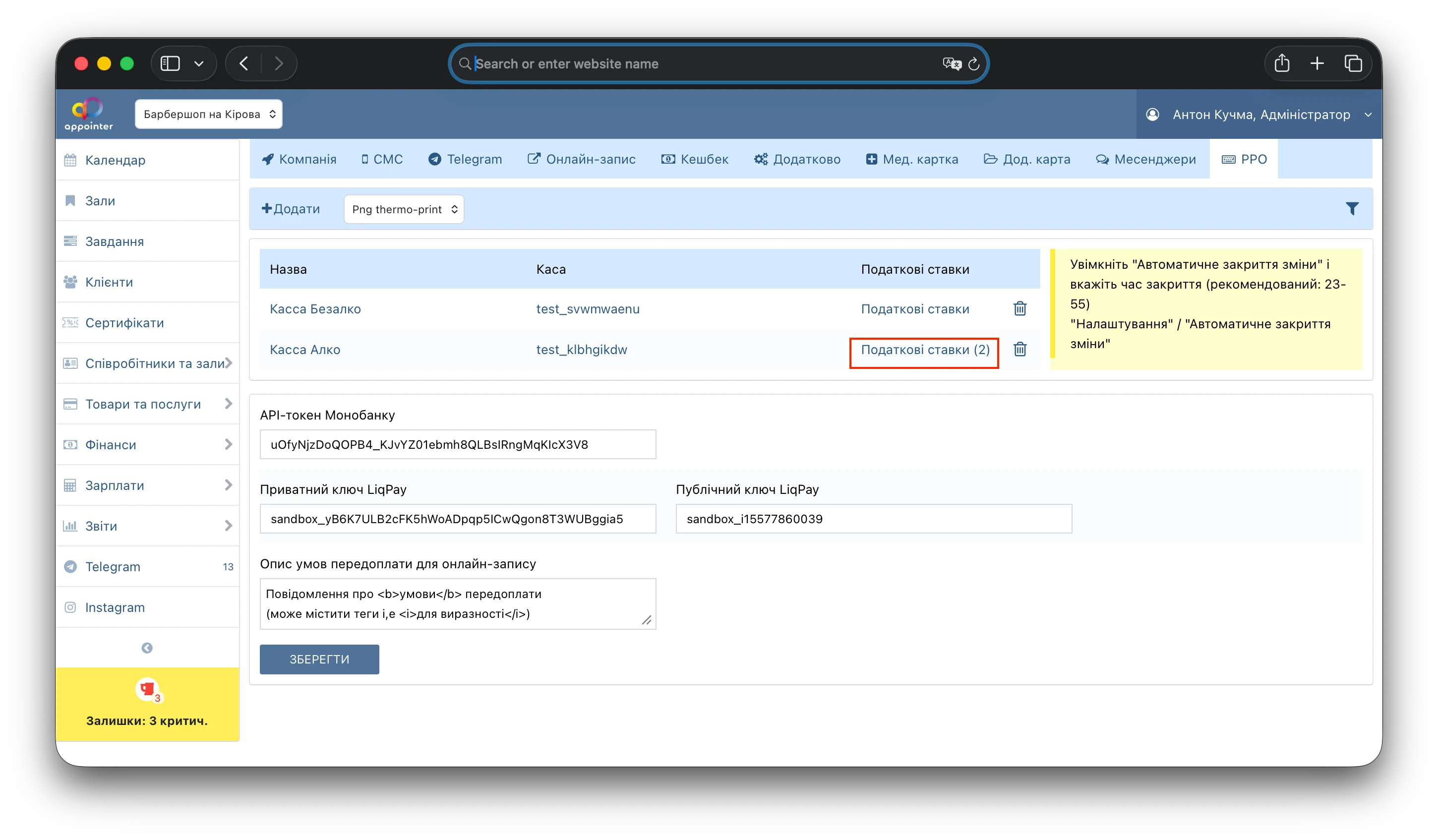Click the Приватний ключ LiqPay field
This screenshot has height=840, width=1438.
458,518
